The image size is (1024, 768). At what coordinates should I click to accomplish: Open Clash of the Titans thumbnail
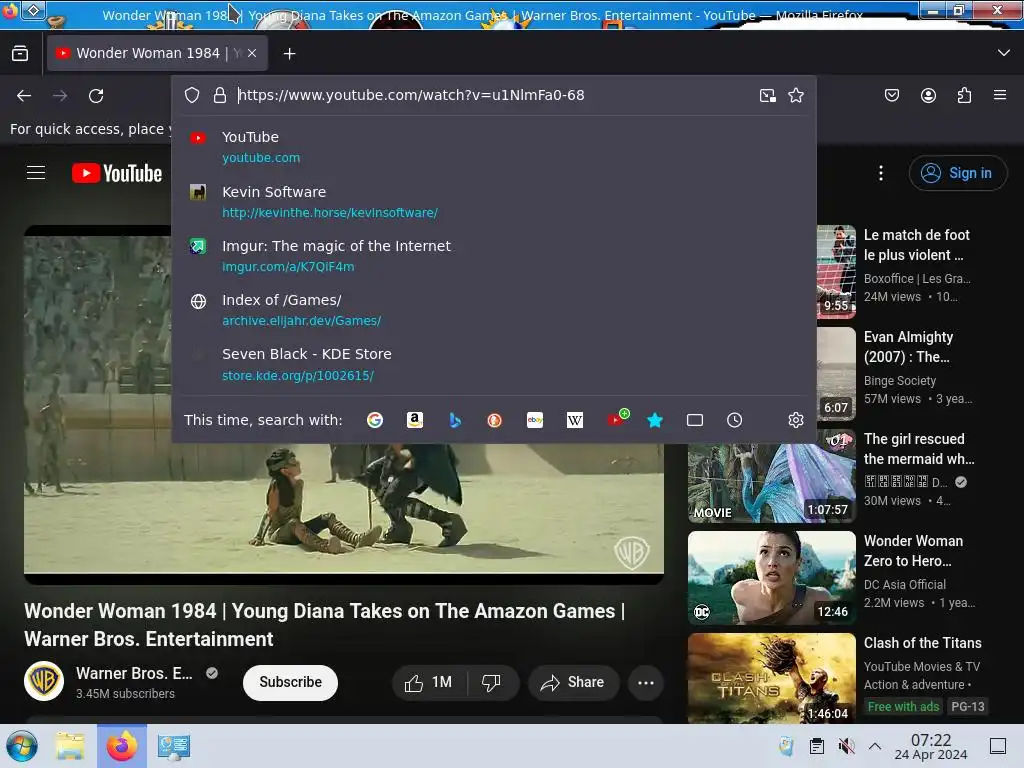[771, 678]
